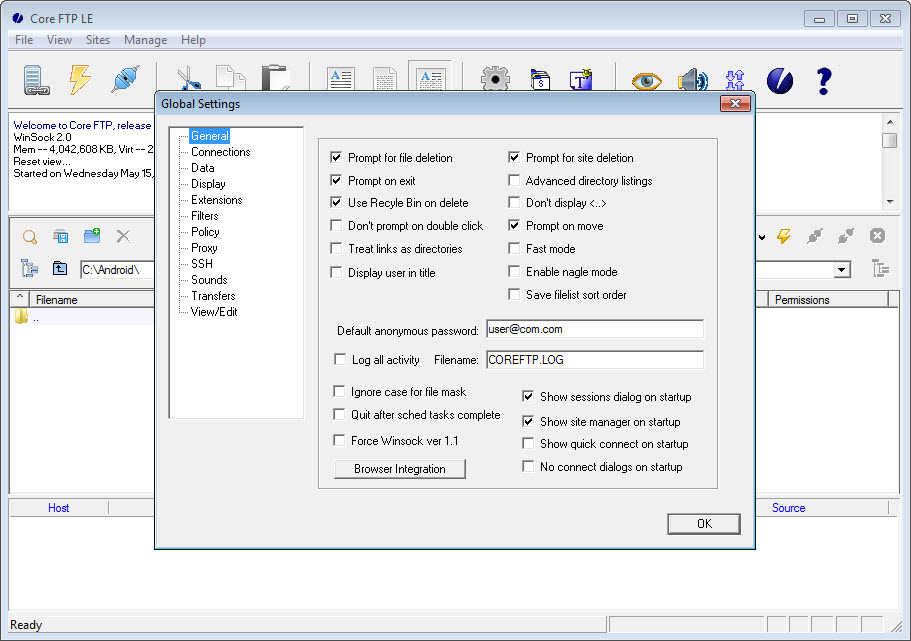911x641 pixels.
Task: Click the log scrollbar thumb
Action: (890, 141)
